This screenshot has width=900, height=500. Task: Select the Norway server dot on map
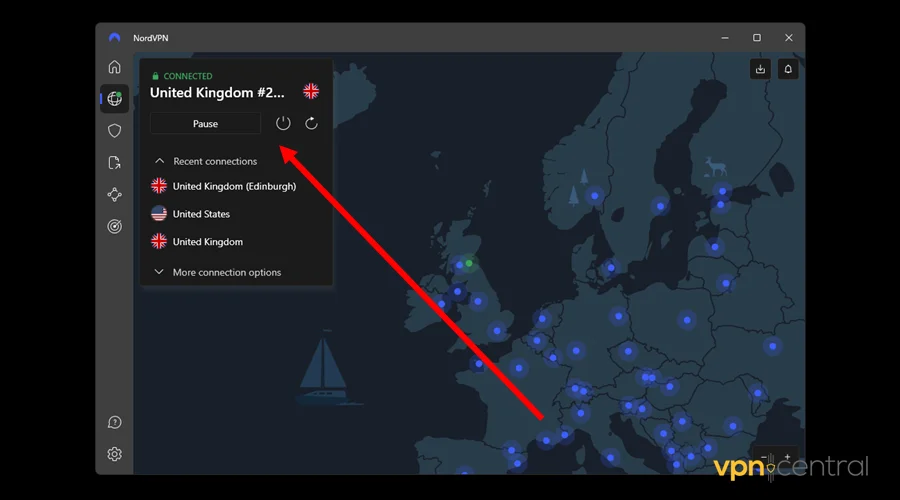pos(595,196)
